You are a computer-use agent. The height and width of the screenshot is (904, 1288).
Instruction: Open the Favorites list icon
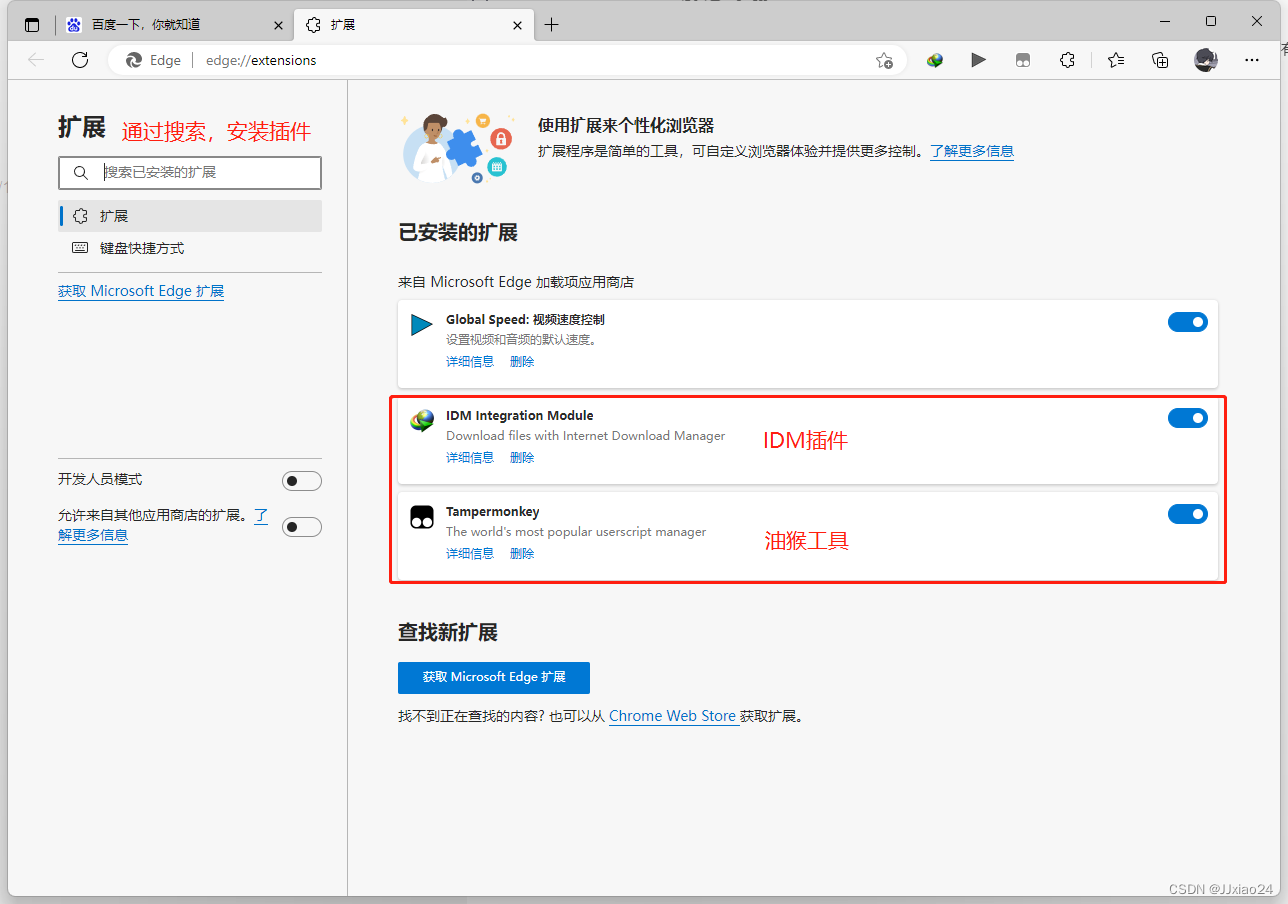coord(1116,60)
